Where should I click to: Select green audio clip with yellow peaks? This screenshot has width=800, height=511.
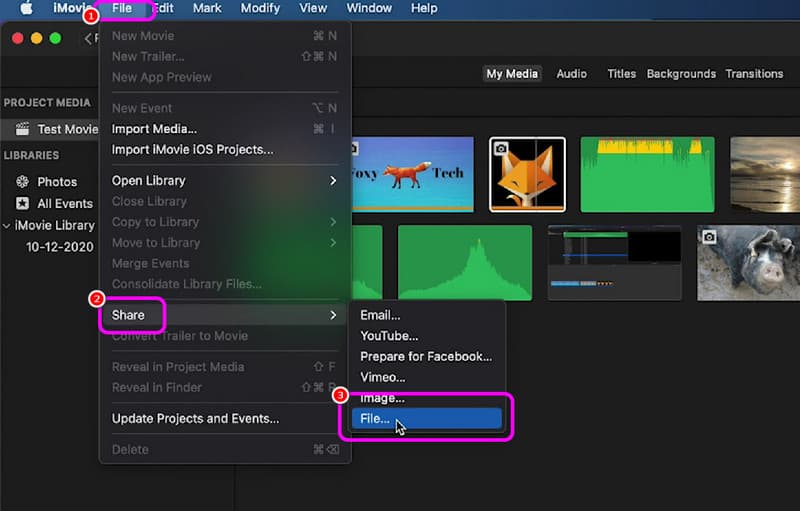click(x=647, y=174)
